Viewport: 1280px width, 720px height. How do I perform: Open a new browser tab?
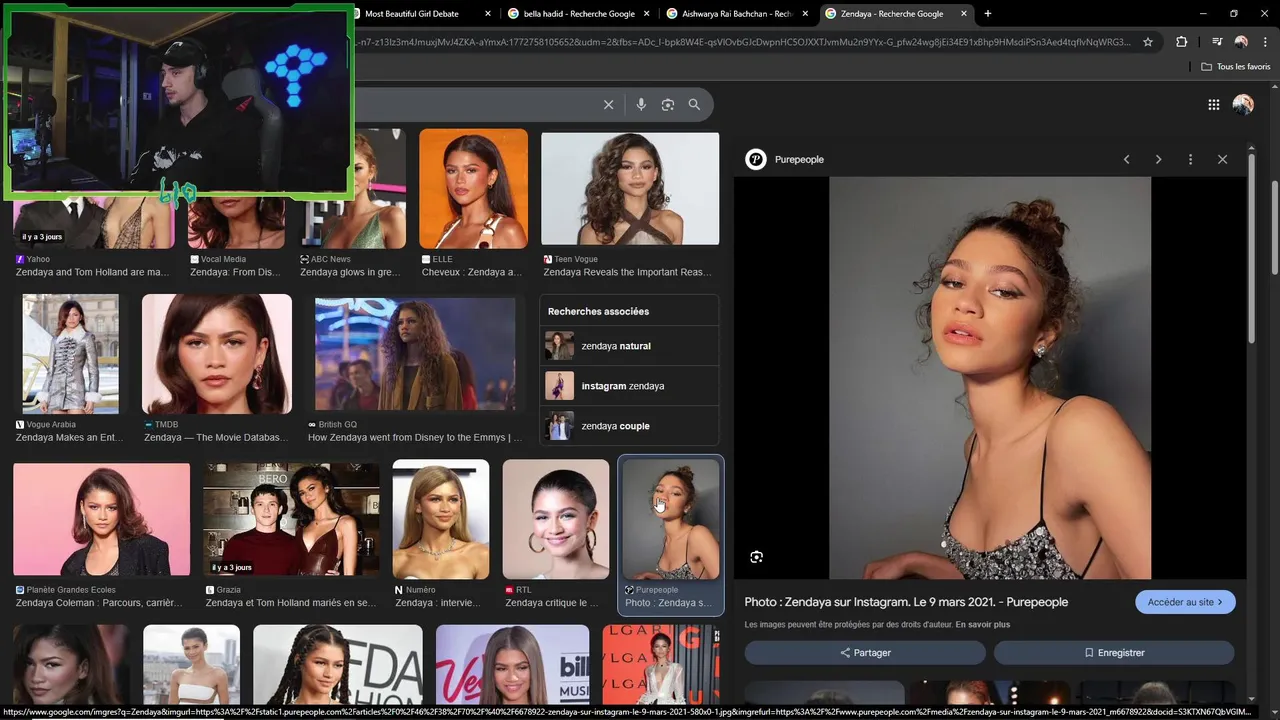988,13
